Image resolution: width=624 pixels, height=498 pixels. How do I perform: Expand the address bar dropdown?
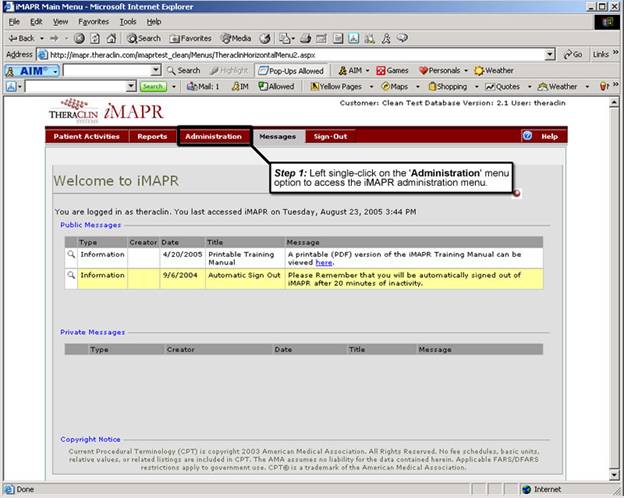point(550,54)
